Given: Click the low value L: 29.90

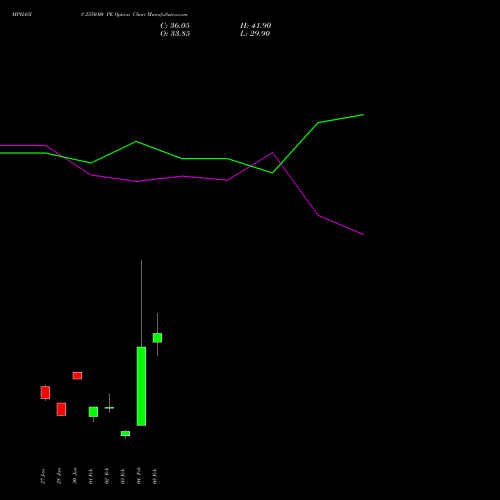Looking at the screenshot, I should [x=255, y=34].
